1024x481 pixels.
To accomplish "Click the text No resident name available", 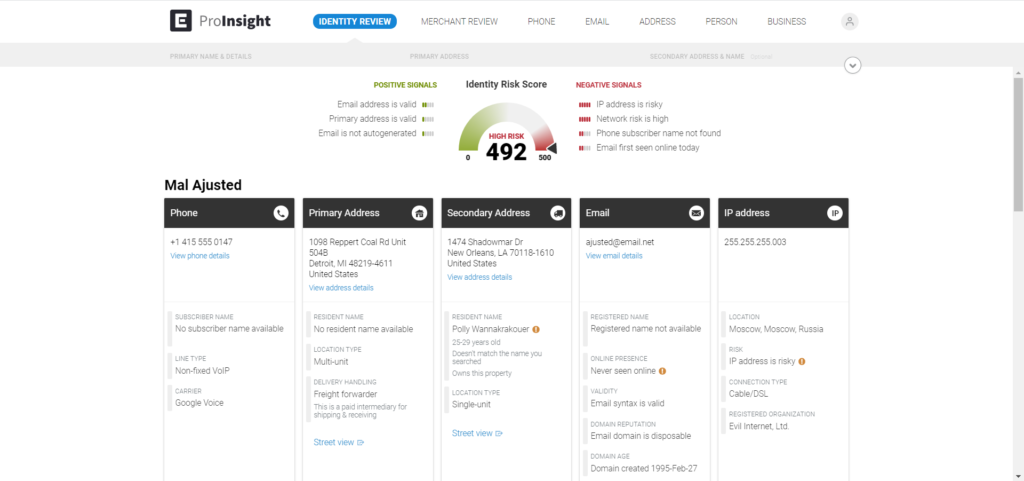I will 363,329.
